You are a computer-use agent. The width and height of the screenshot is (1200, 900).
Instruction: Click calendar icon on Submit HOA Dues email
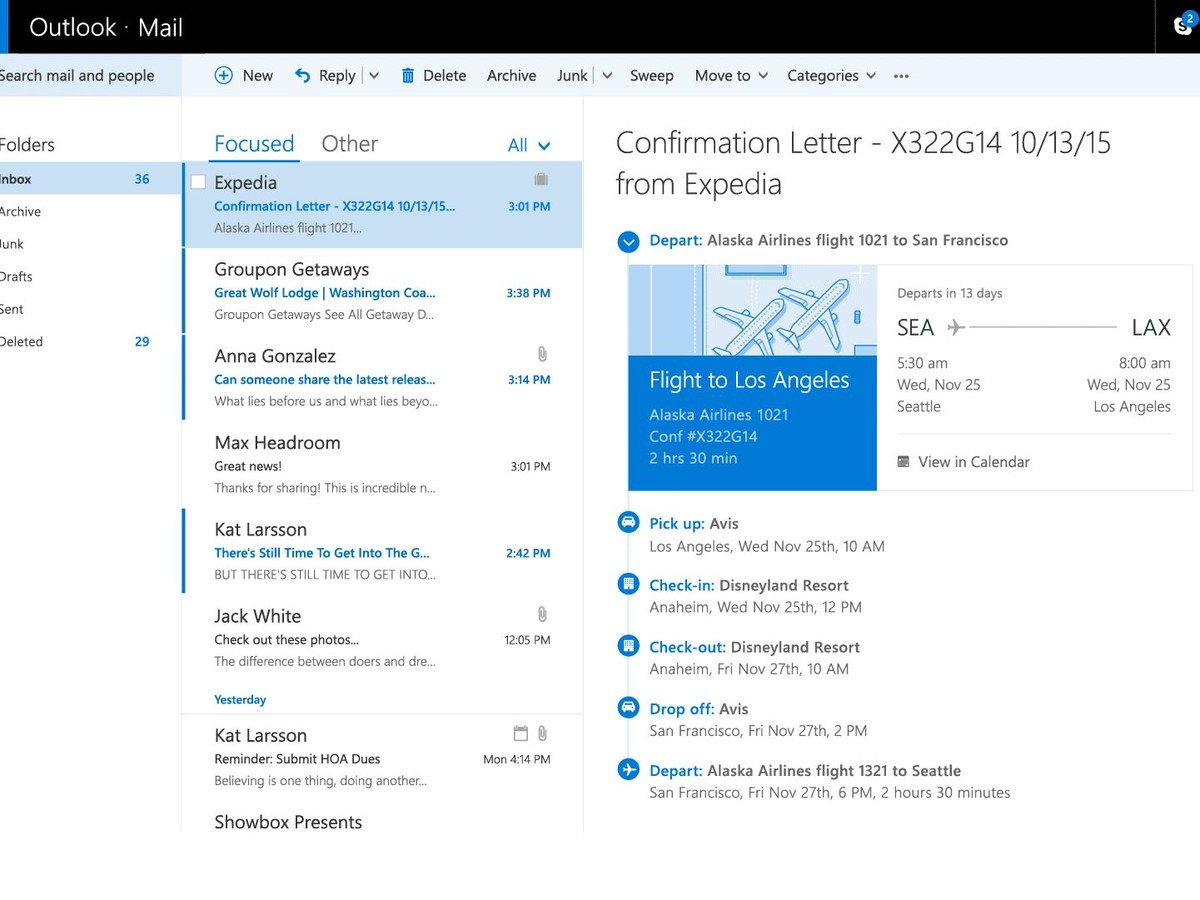coord(520,733)
